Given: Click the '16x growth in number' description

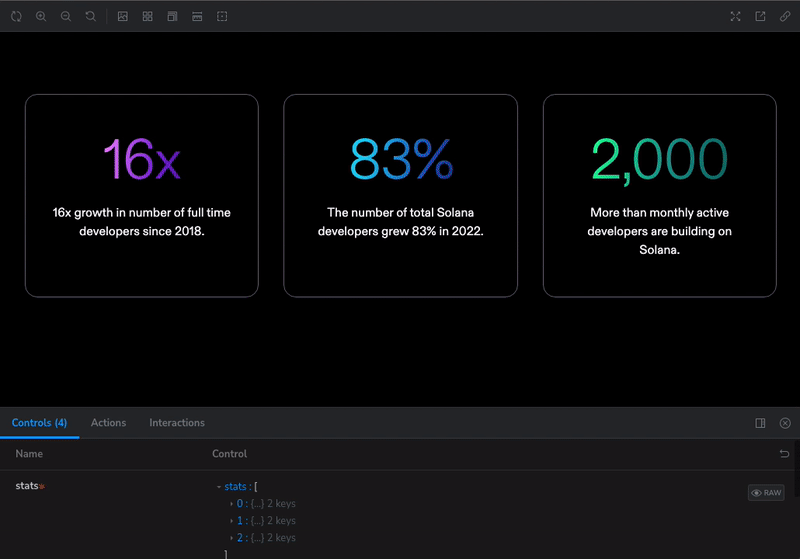Looking at the screenshot, I should pyautogui.click(x=142, y=222).
